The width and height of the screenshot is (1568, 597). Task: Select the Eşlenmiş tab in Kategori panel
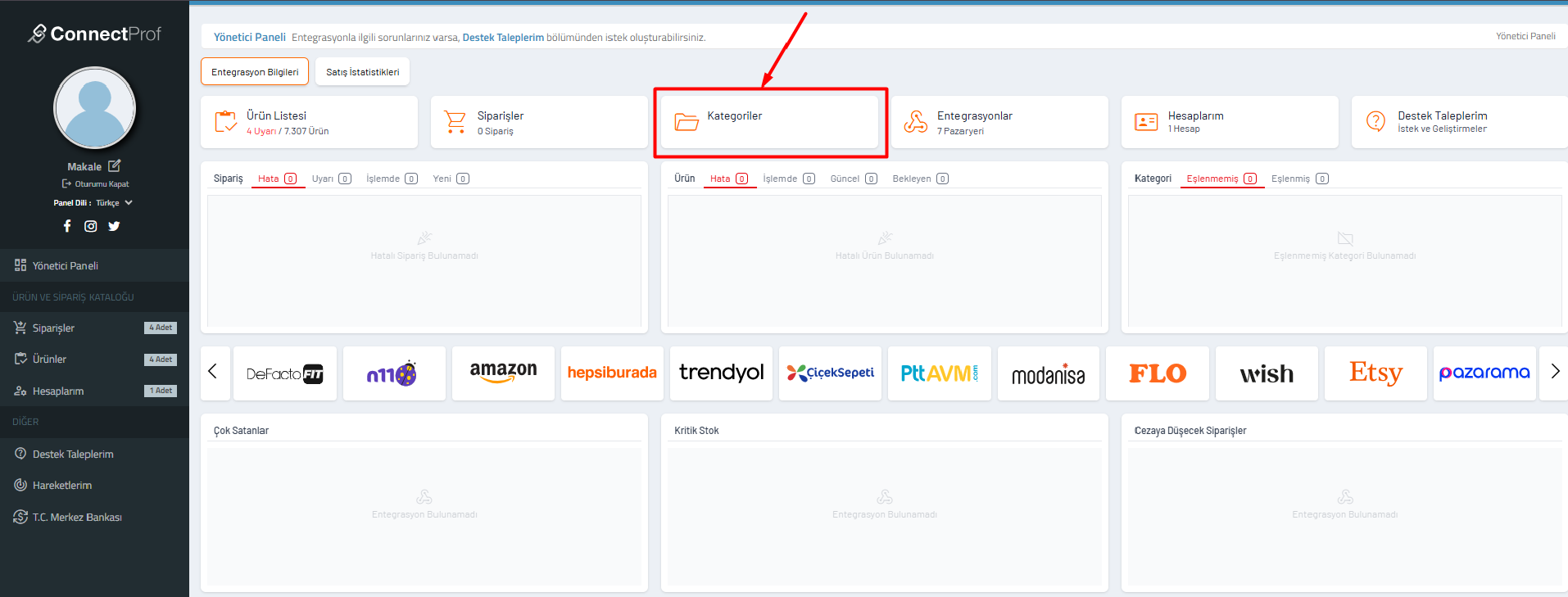pyautogui.click(x=1299, y=179)
